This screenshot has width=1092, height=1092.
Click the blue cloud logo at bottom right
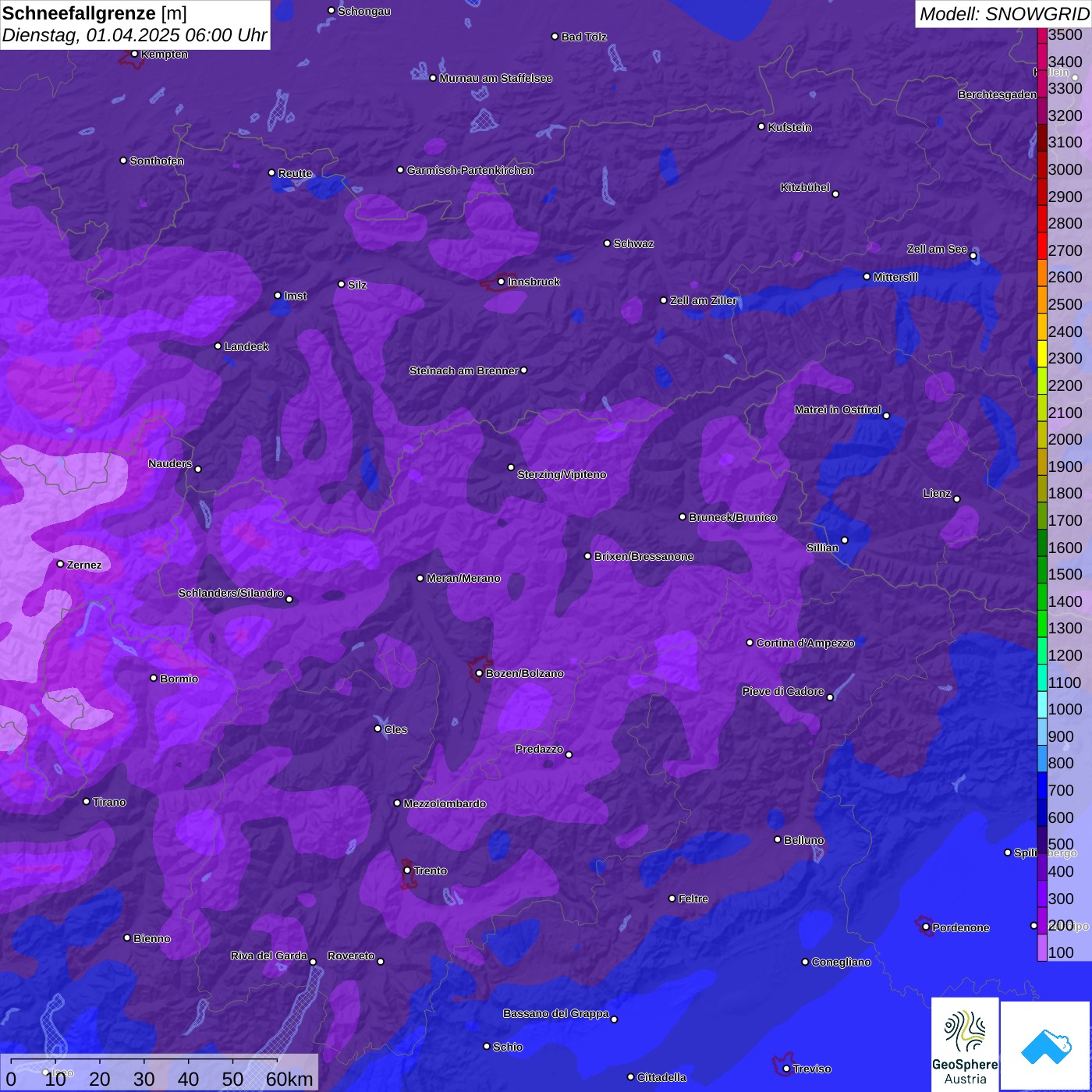tap(1046, 1045)
